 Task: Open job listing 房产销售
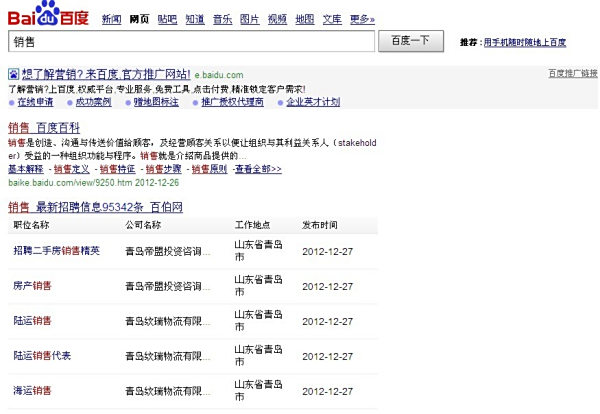32,285
